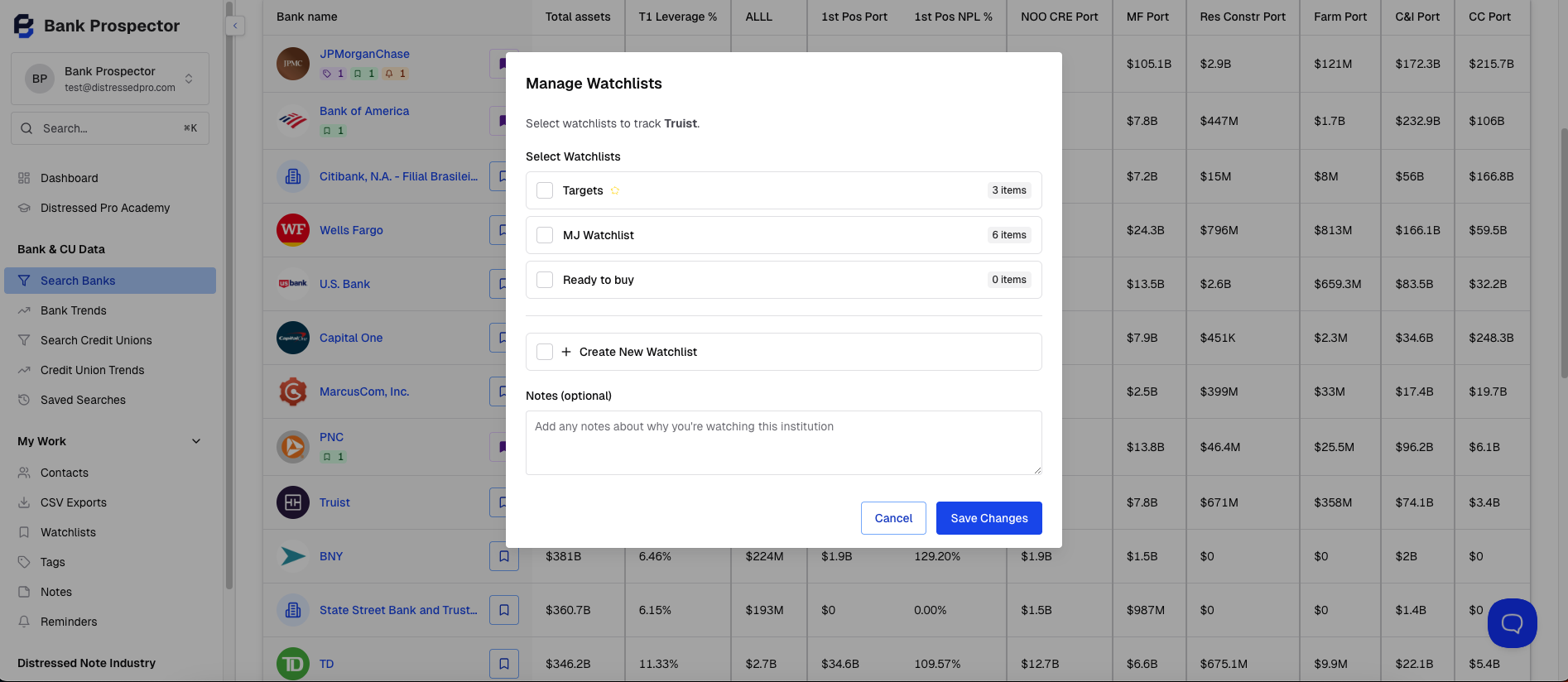The image size is (1568, 682).
Task: Collapse the My Work section
Action: (x=196, y=441)
